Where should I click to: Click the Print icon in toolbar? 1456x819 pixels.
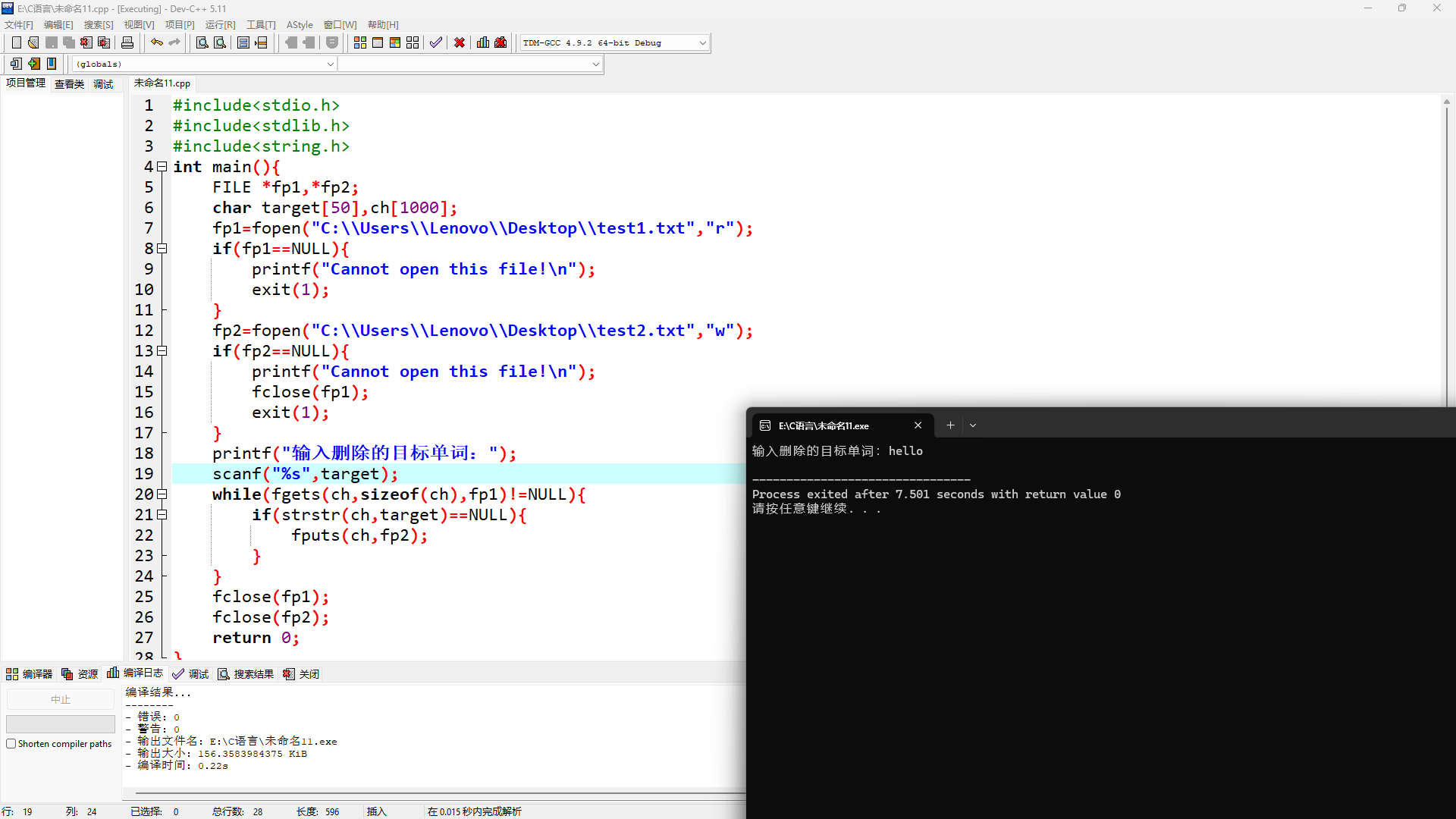pos(127,43)
